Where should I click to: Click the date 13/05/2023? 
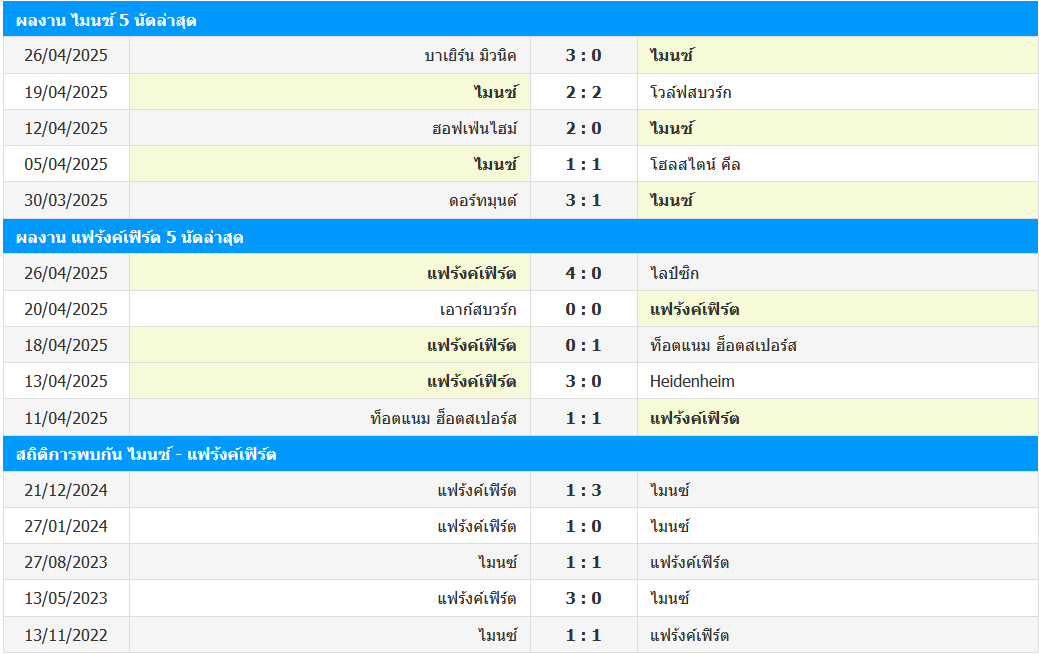[x=66, y=598]
